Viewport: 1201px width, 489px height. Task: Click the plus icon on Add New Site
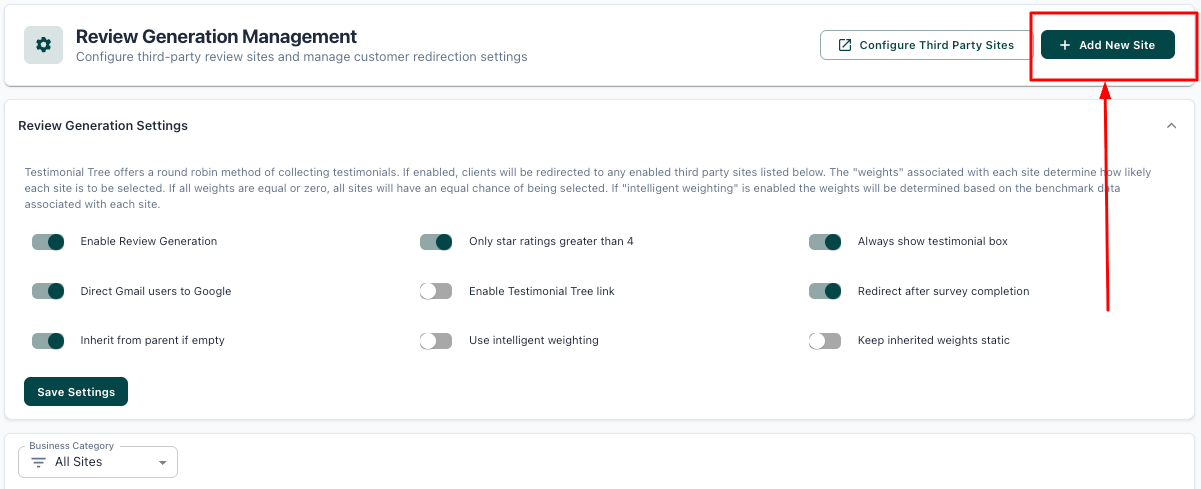coord(1065,45)
